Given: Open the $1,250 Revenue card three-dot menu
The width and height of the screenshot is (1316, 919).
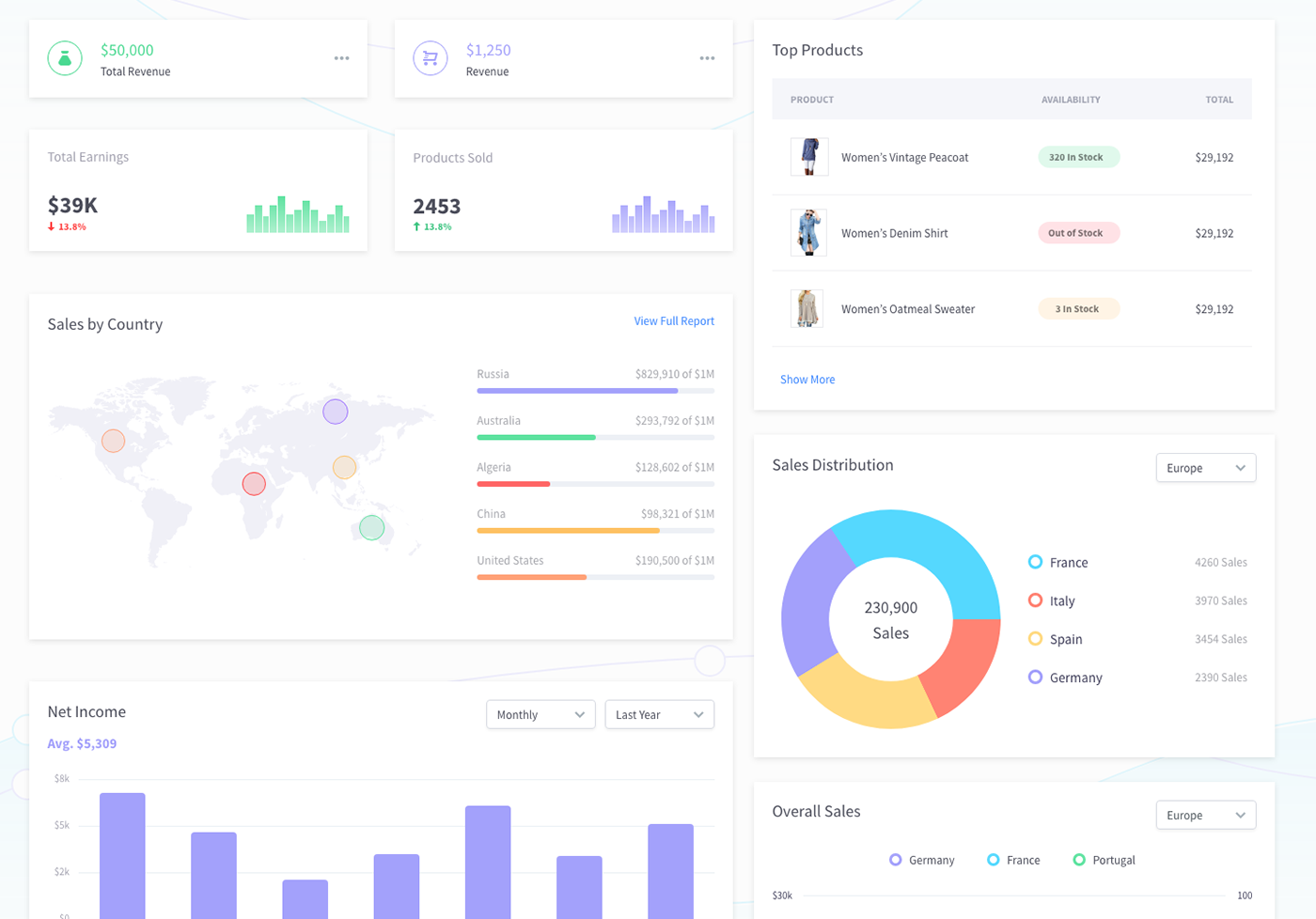Looking at the screenshot, I should 707,58.
